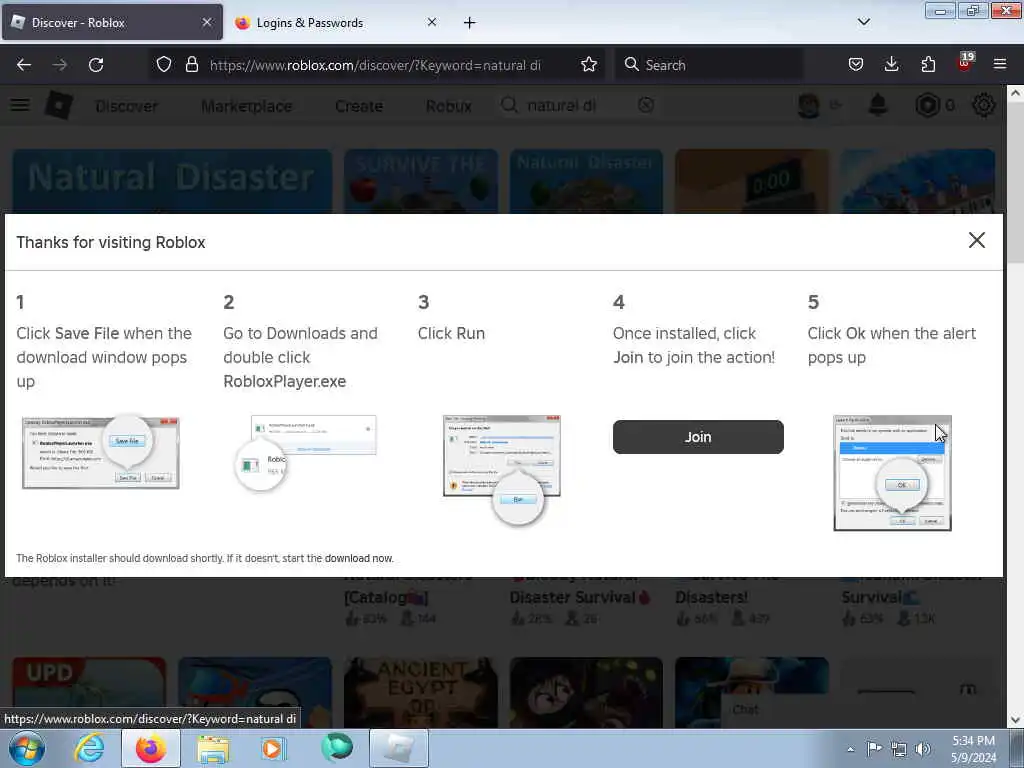
Task: Open Roblox settings gear
Action: coord(984,105)
